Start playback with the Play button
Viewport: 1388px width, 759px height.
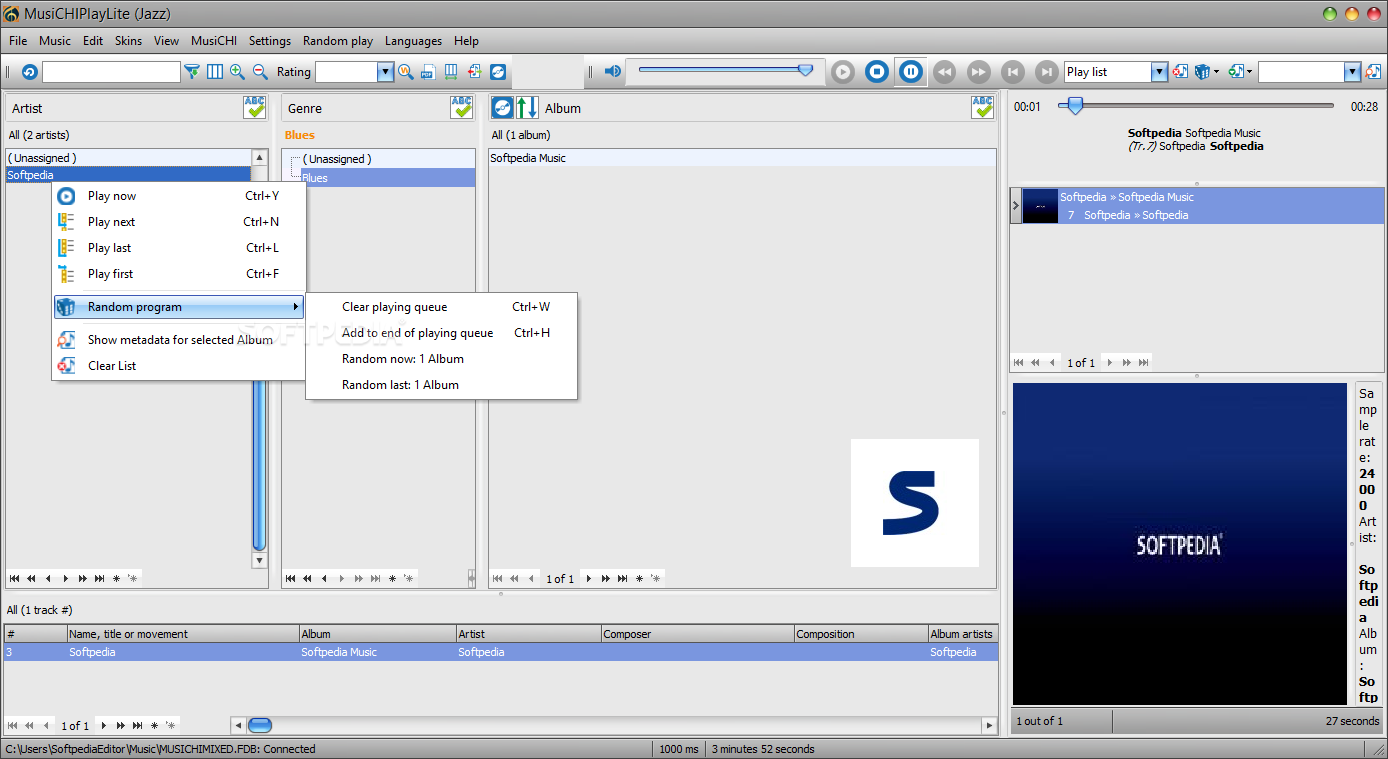coord(843,72)
